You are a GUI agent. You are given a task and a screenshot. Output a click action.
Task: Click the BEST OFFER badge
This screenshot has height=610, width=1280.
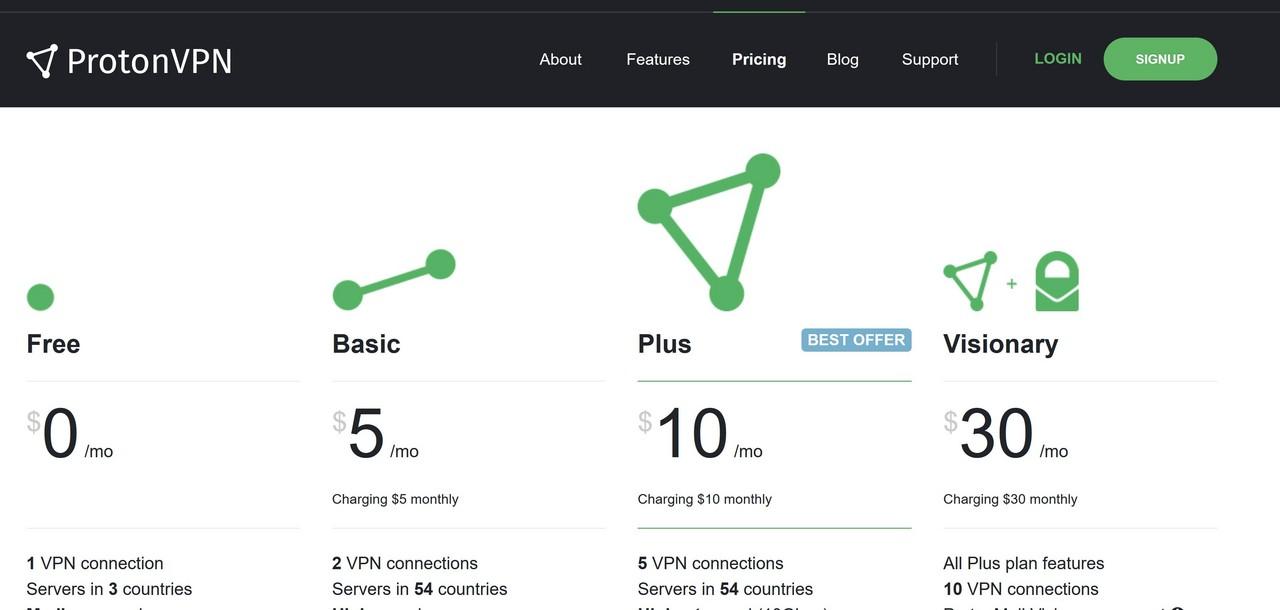[856, 340]
